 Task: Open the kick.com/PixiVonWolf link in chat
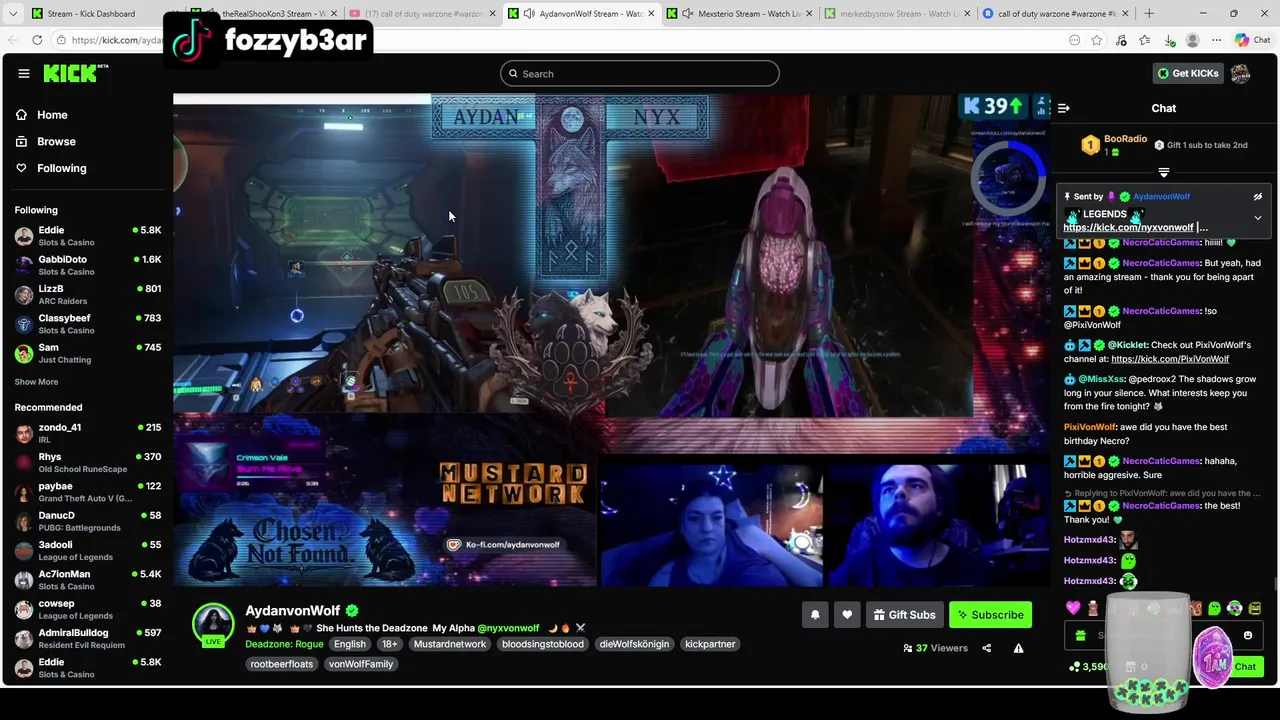click(1170, 359)
